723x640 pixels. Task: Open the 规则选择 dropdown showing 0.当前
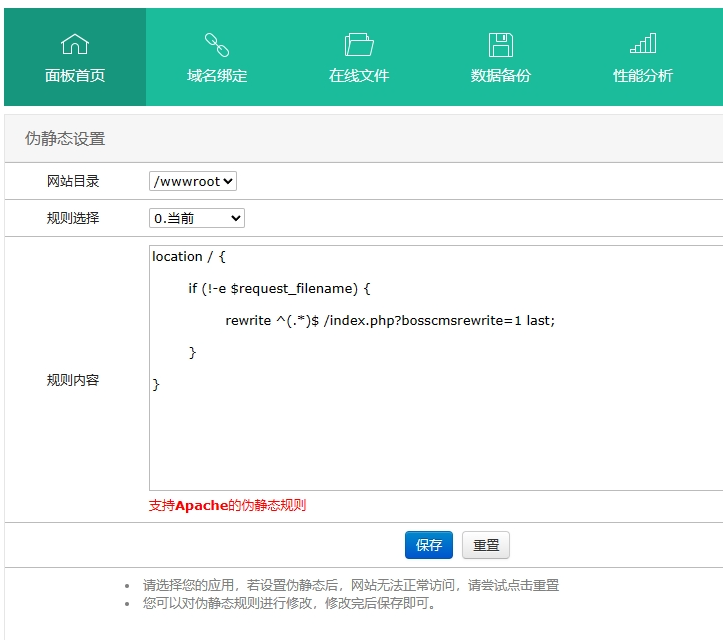(197, 218)
